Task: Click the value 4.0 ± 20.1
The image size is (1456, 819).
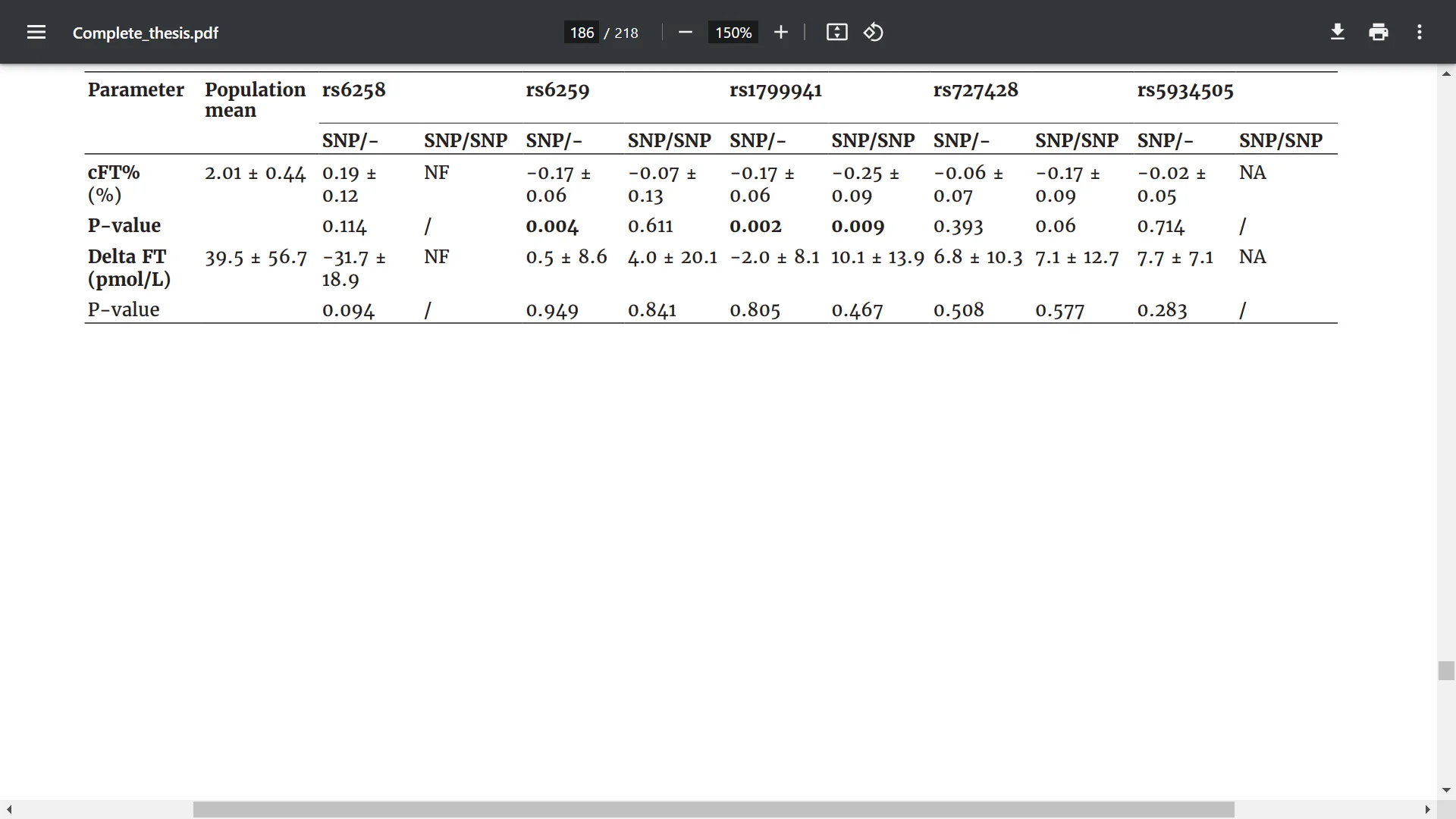Action: (672, 257)
